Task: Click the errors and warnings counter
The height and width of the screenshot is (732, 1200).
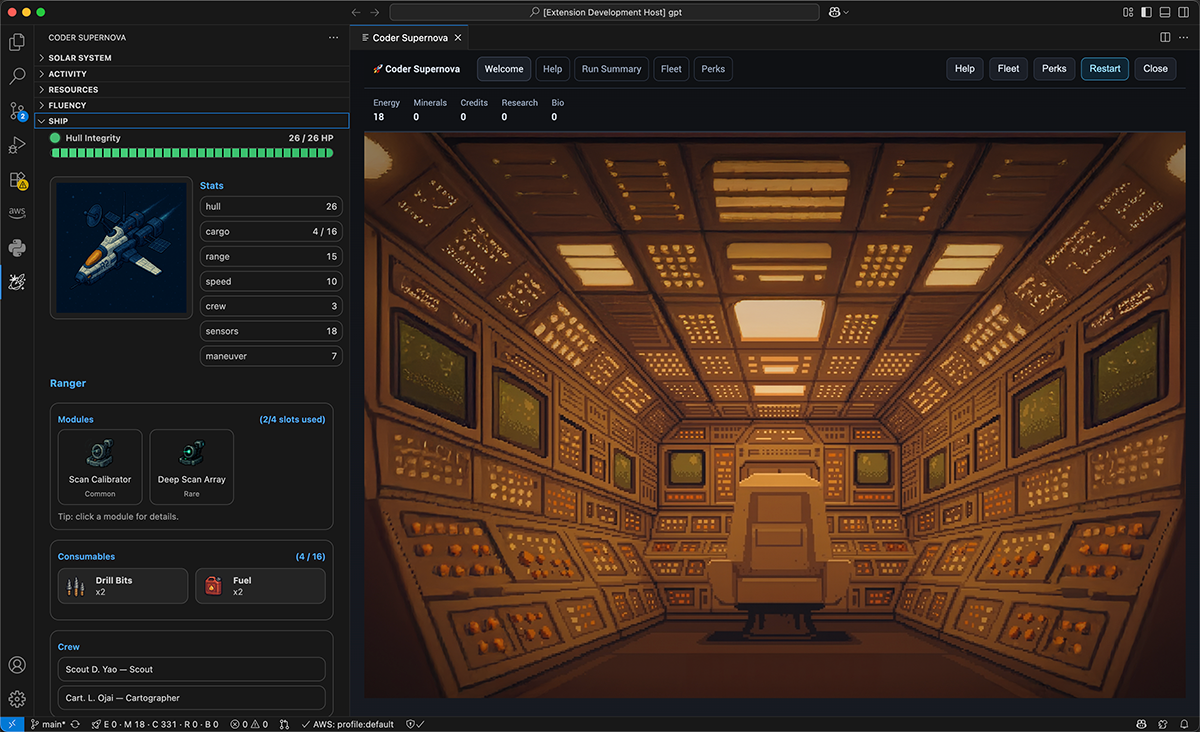Action: click(251, 724)
